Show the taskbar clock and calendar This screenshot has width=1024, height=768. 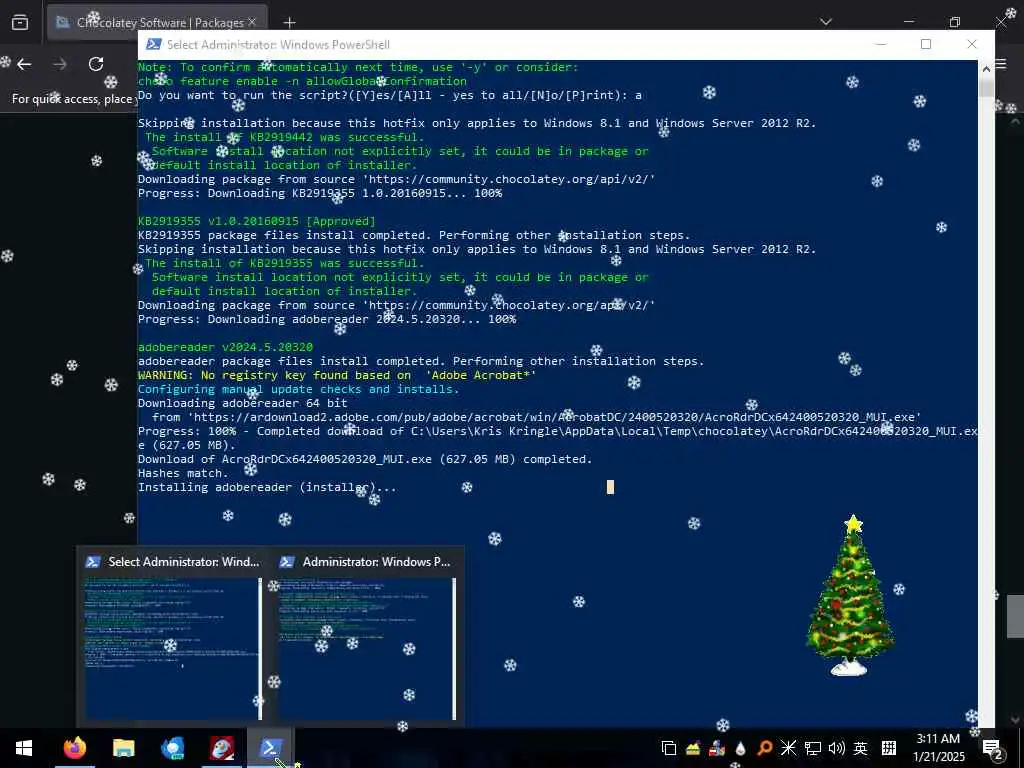[938, 748]
